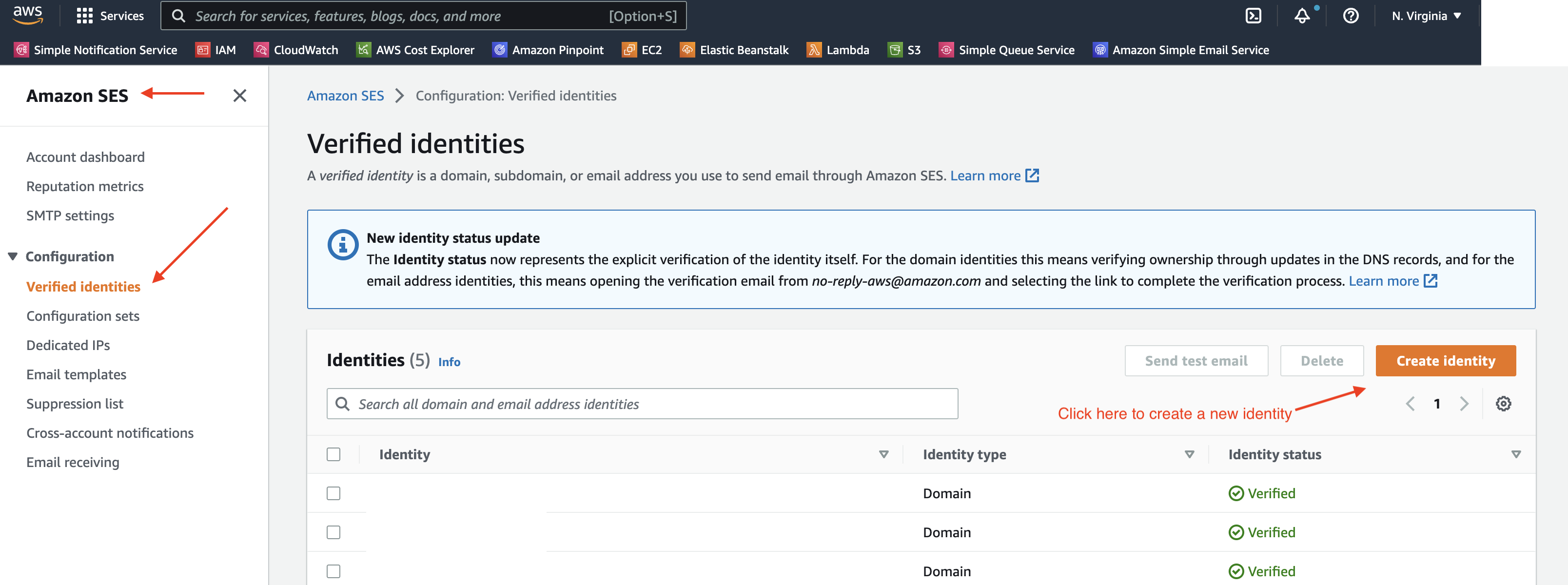The height and width of the screenshot is (585, 1568).
Task: Open Dedicated IPs
Action: tap(68, 345)
